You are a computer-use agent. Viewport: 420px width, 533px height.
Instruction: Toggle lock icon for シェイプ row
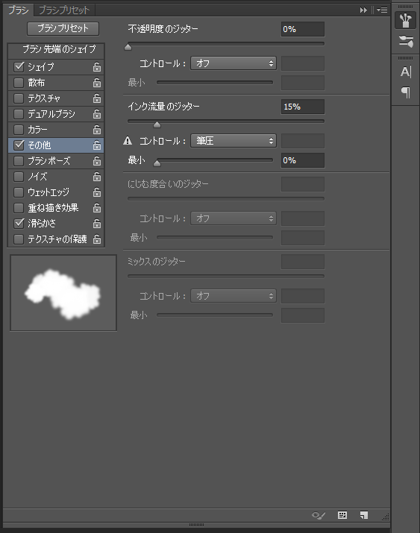coord(97,67)
